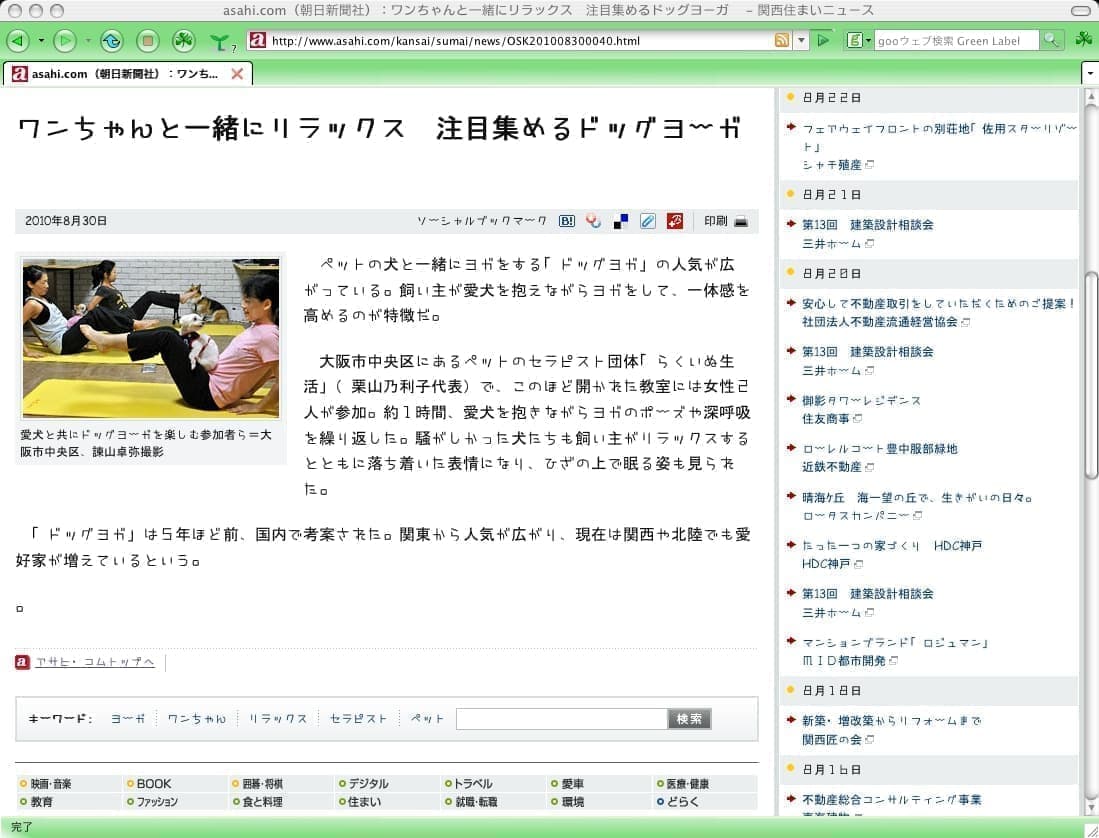The height and width of the screenshot is (838, 1099).
Task: Close the asahi.com tab
Action: coord(237,74)
